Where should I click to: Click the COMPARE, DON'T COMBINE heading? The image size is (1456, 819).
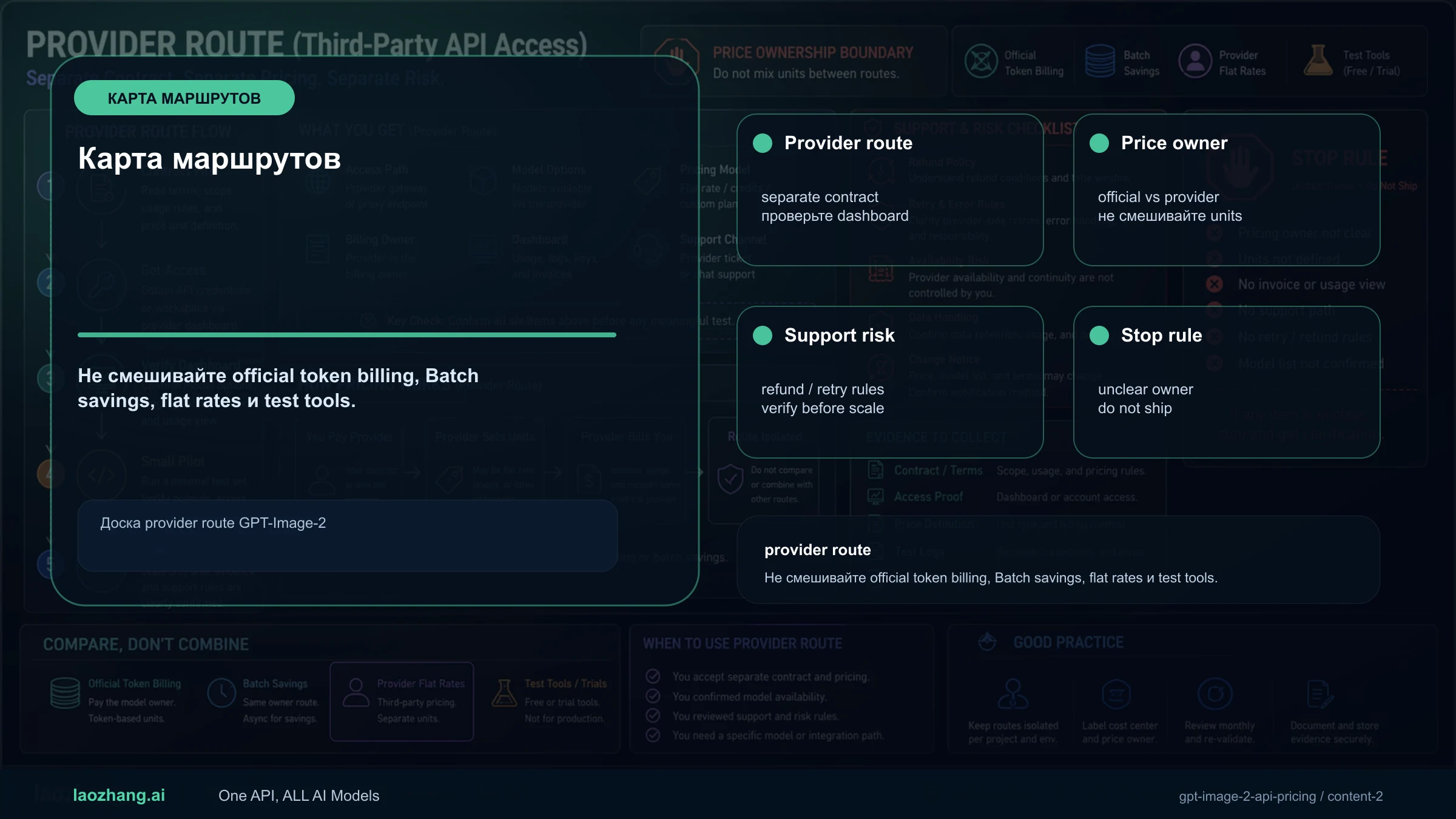146,644
